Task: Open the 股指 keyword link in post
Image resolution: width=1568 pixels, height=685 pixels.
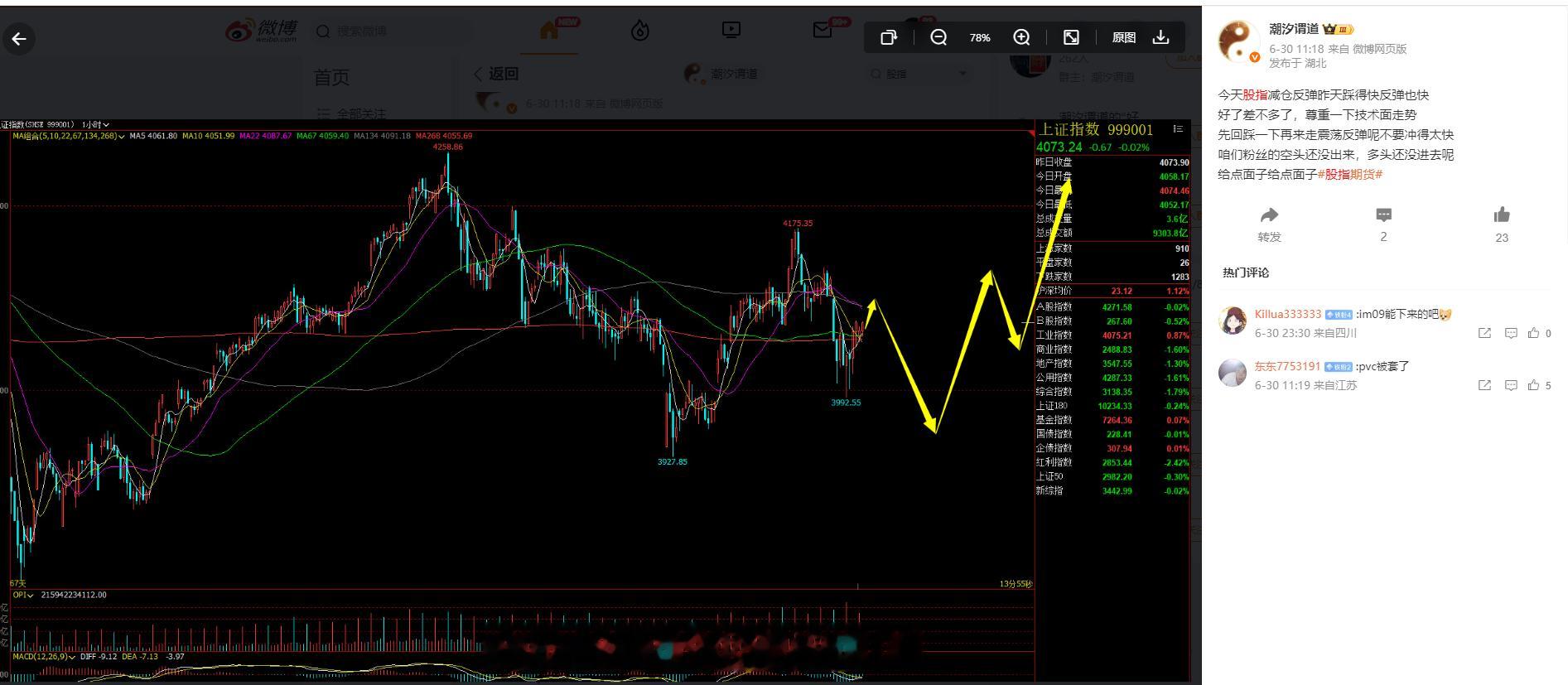Action: pos(1255,95)
